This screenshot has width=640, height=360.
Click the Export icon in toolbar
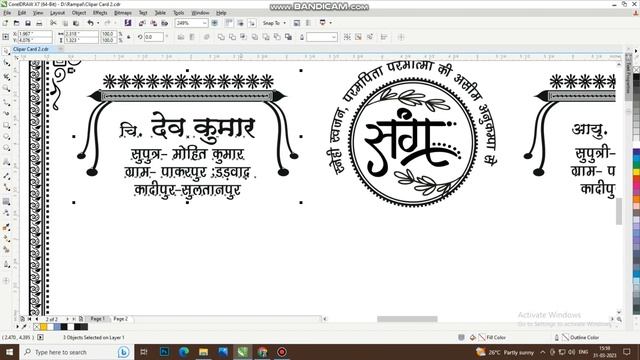point(153,23)
